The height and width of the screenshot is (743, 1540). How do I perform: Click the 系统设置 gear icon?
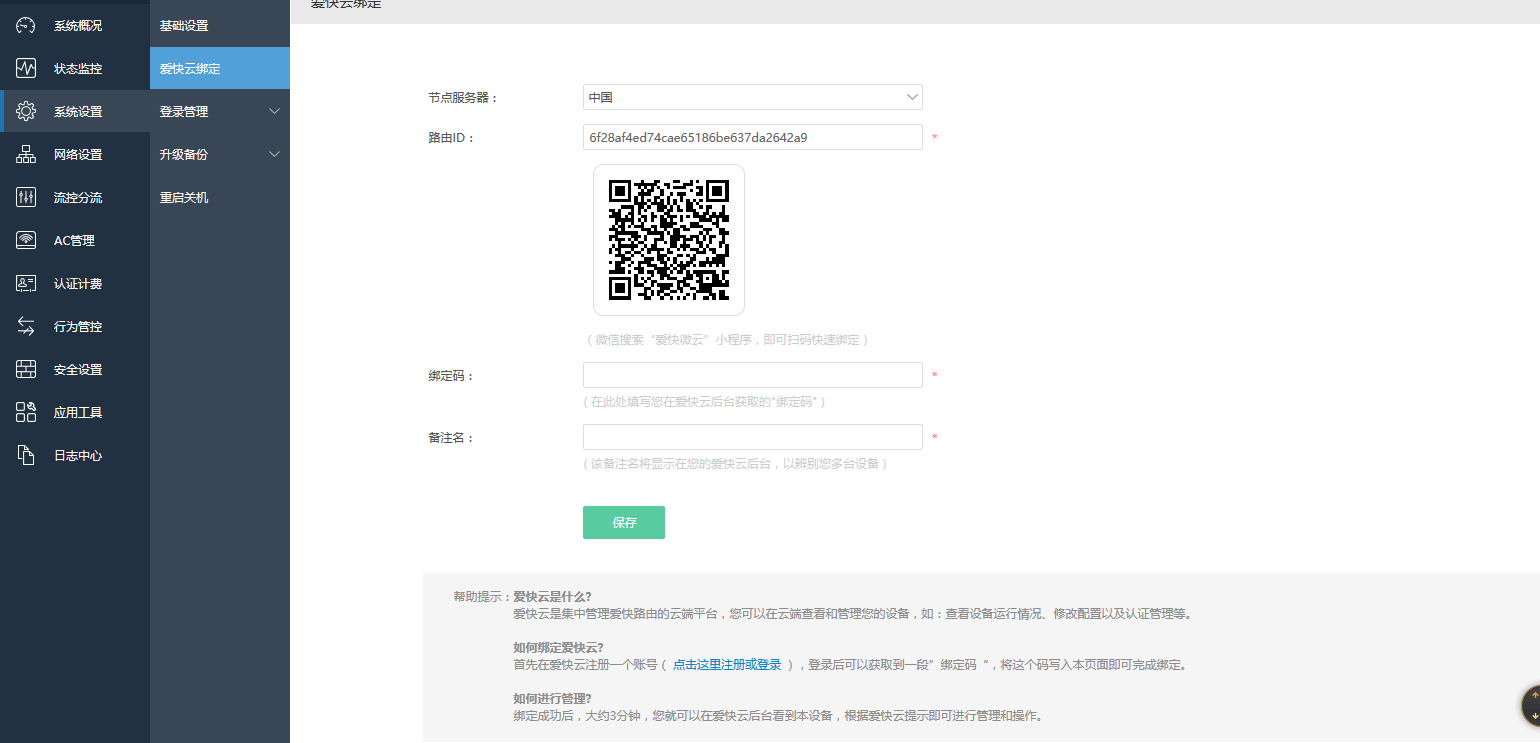[x=26, y=112]
